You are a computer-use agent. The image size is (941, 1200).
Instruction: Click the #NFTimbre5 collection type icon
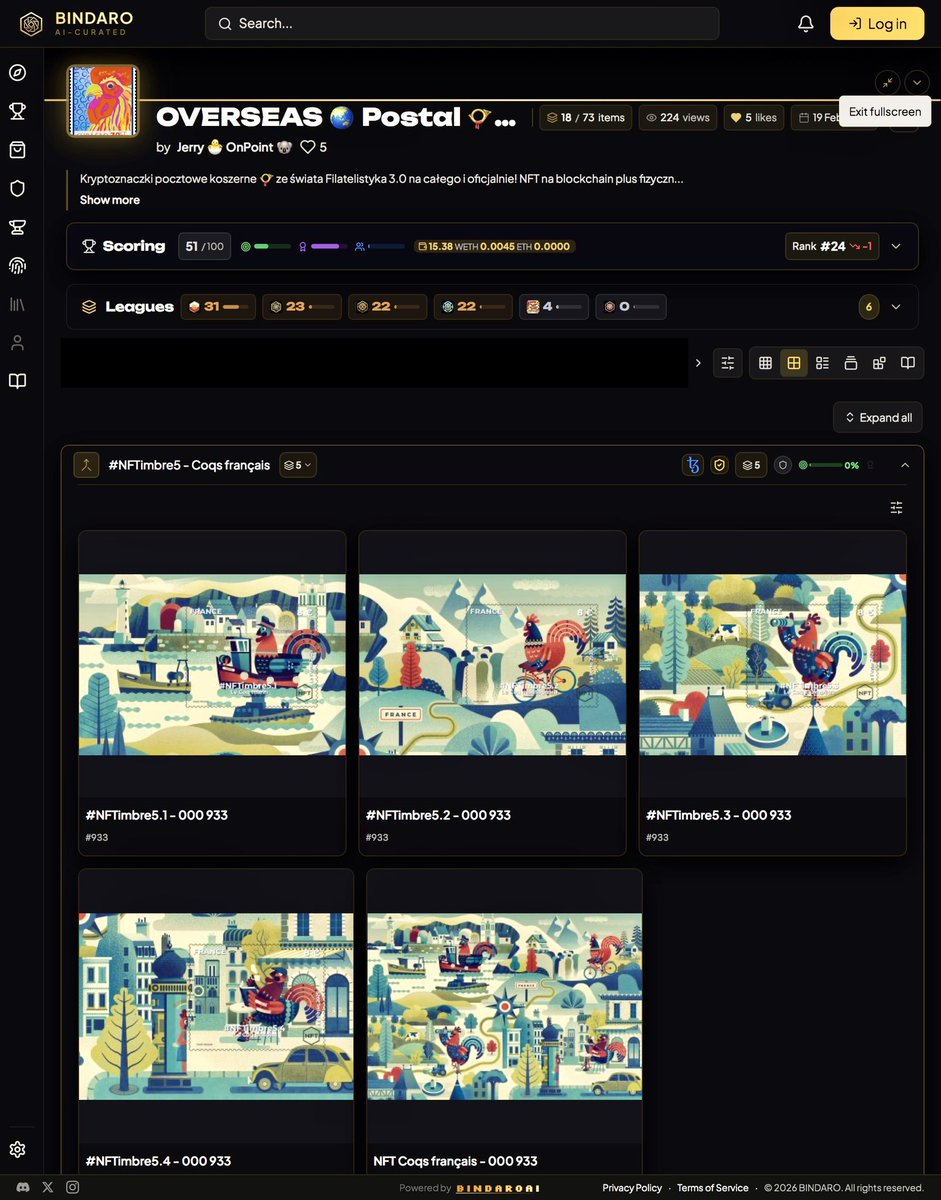(x=86, y=465)
